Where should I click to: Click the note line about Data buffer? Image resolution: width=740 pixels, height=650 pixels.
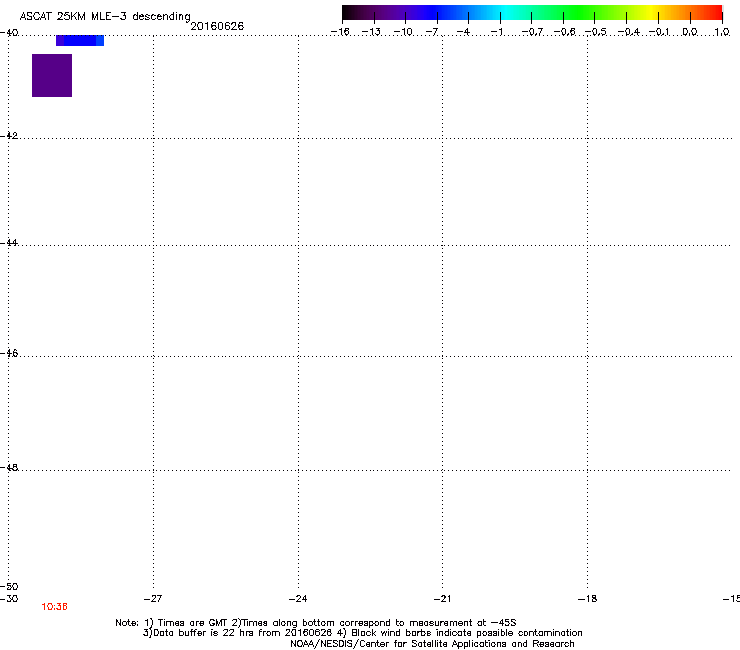point(362,633)
